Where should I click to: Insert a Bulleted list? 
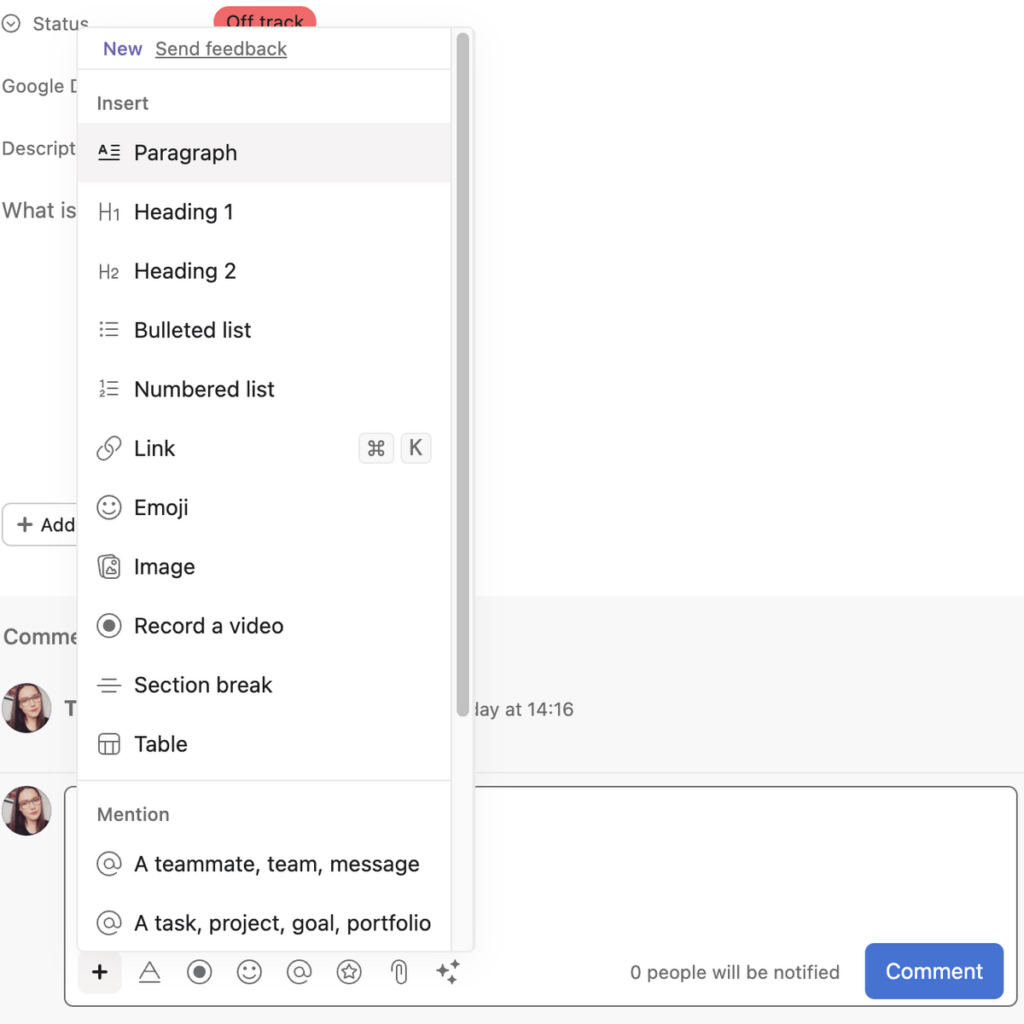point(192,330)
